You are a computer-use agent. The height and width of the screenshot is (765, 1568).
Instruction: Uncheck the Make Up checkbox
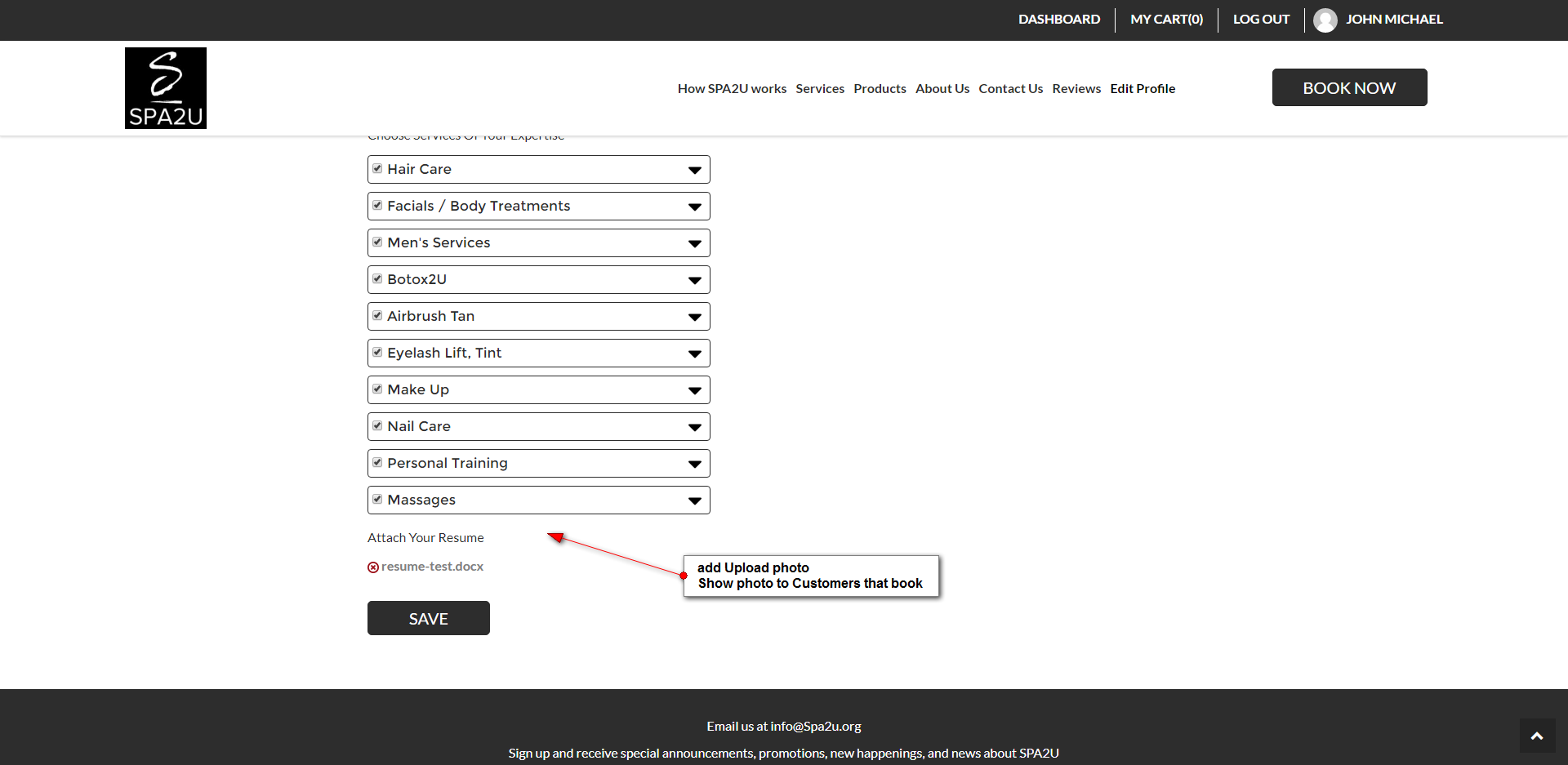click(377, 389)
